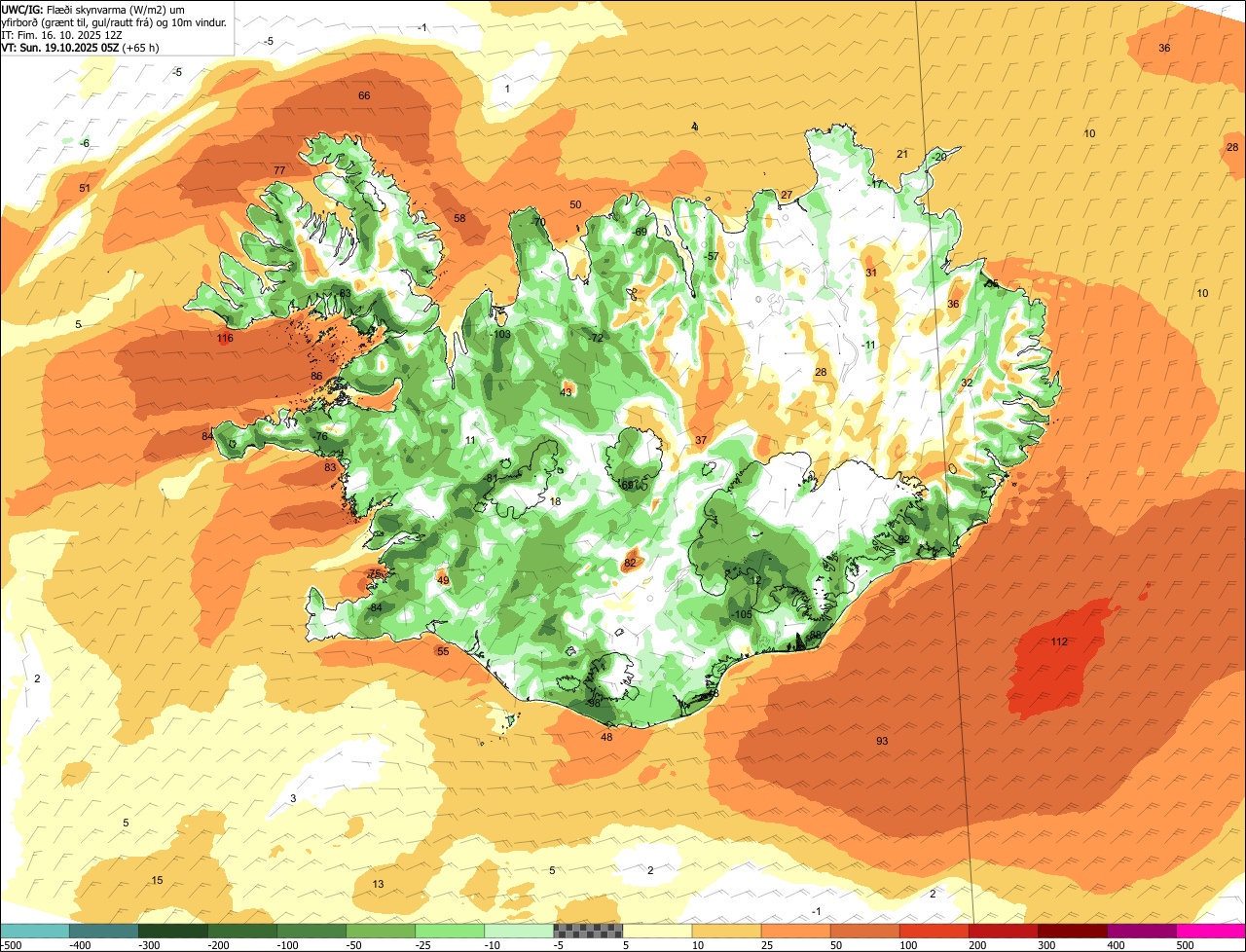Select the magenta legend swatch between 400 and 500
This screenshot has height=952, width=1246.
pos(1142,931)
